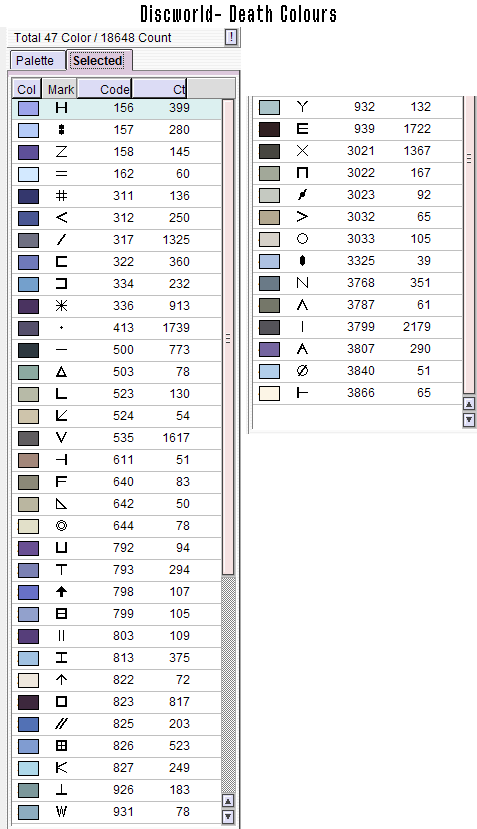Select count value 913
Image resolution: width=477 pixels, height=829 pixels.
[x=179, y=306]
